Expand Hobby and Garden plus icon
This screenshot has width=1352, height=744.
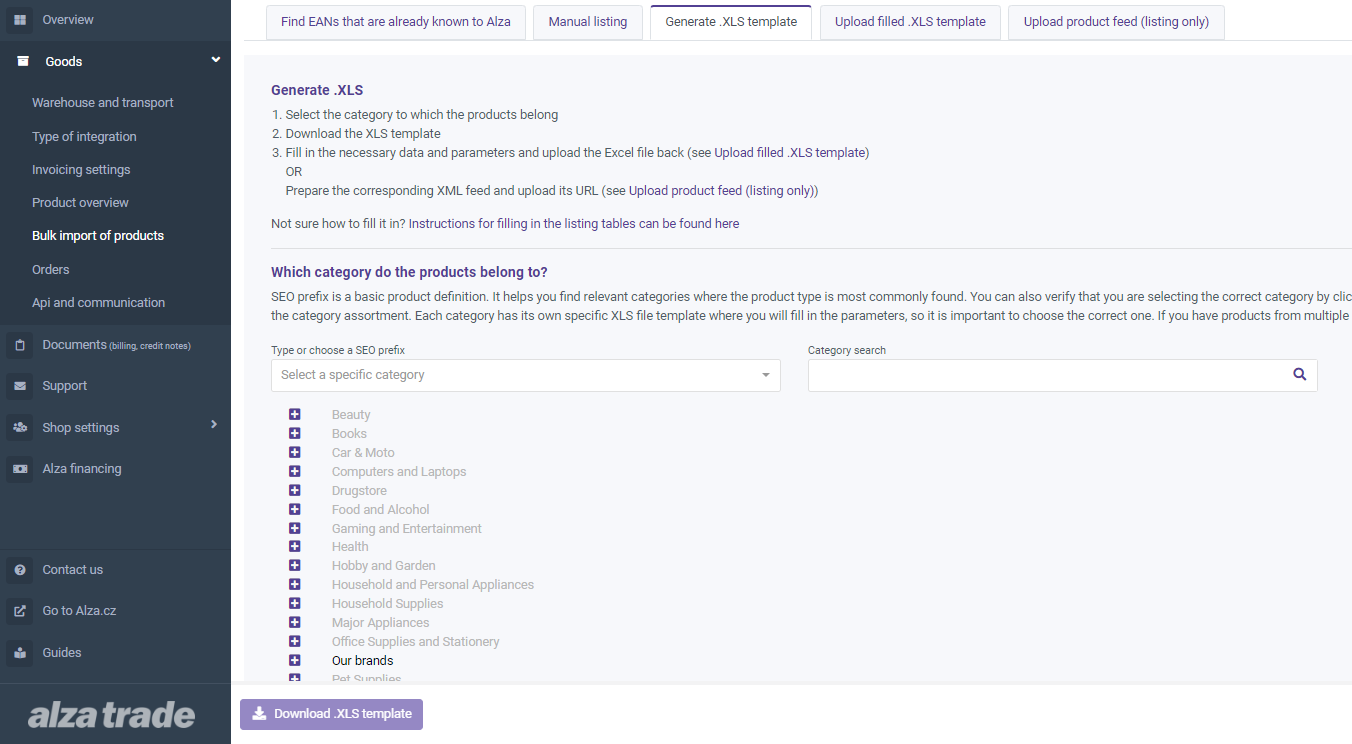(x=295, y=565)
